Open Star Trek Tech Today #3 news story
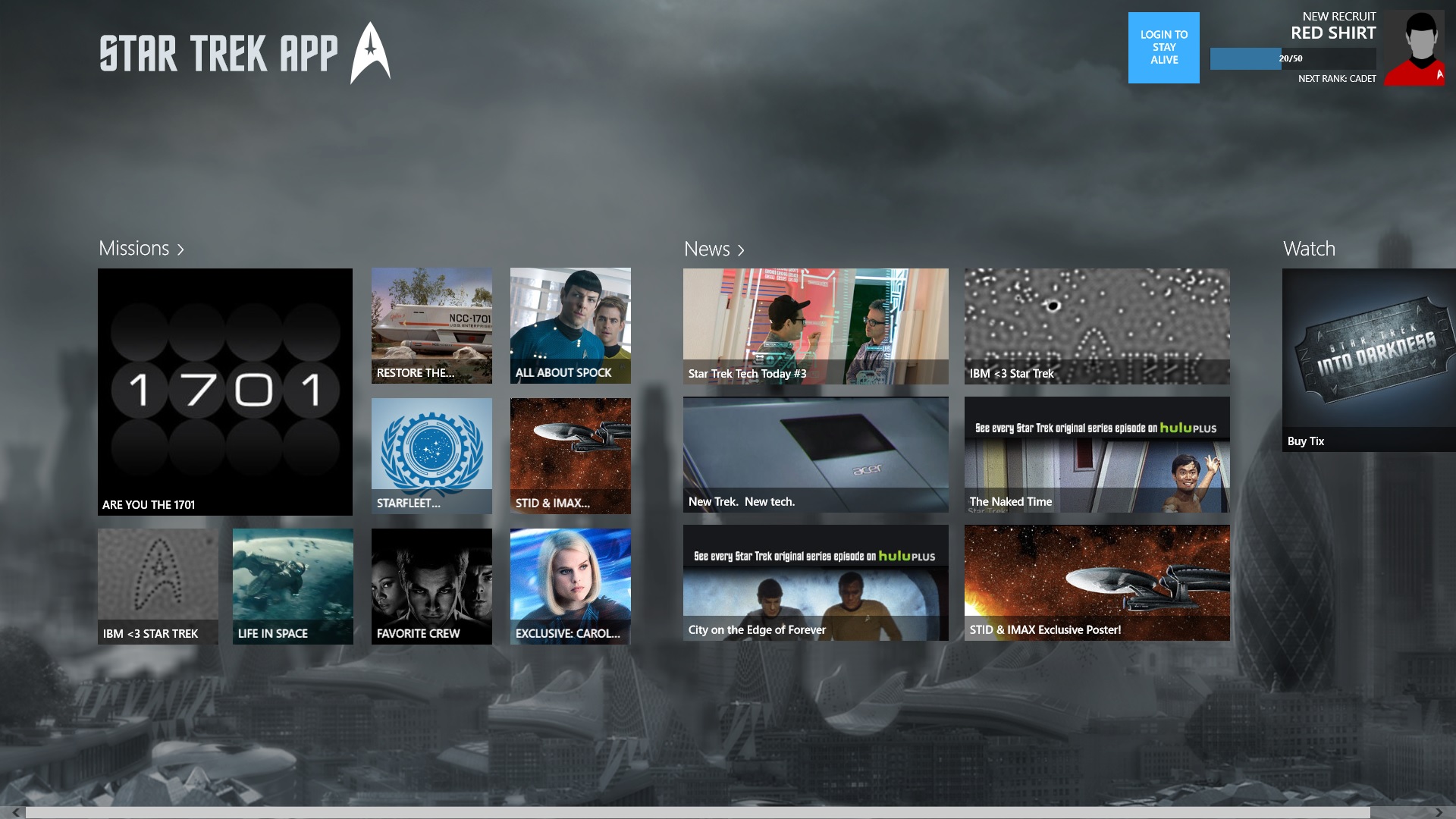The image size is (1456, 819). (816, 325)
